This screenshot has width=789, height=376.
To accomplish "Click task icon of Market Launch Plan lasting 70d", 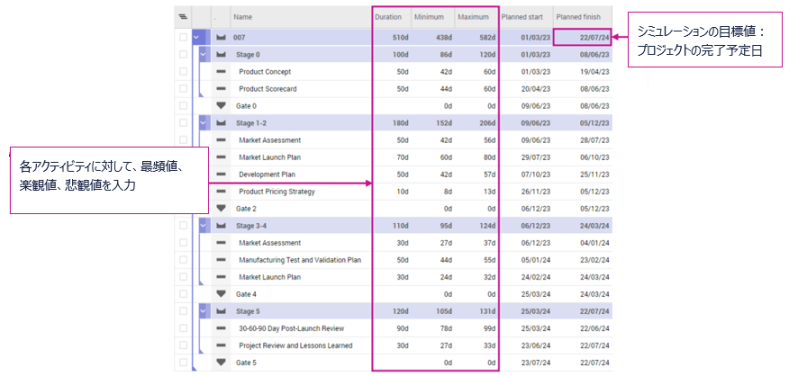I will (x=221, y=157).
